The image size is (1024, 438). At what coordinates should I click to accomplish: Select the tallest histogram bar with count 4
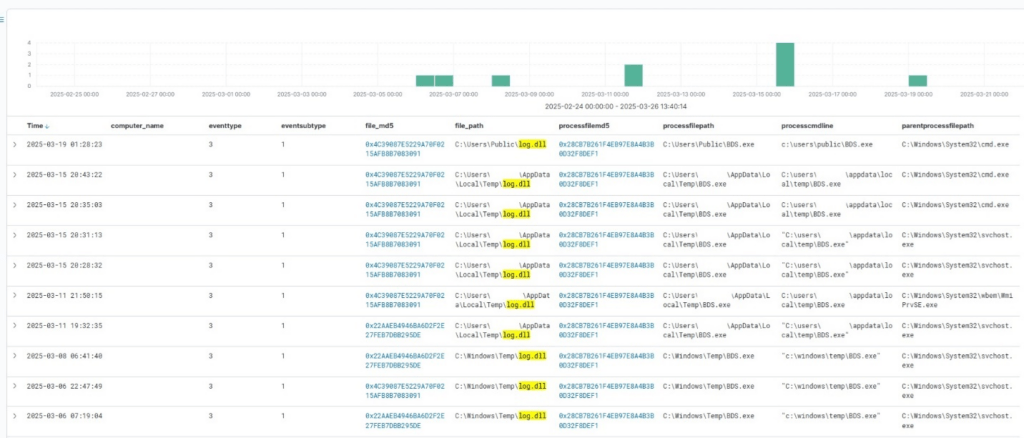784,65
